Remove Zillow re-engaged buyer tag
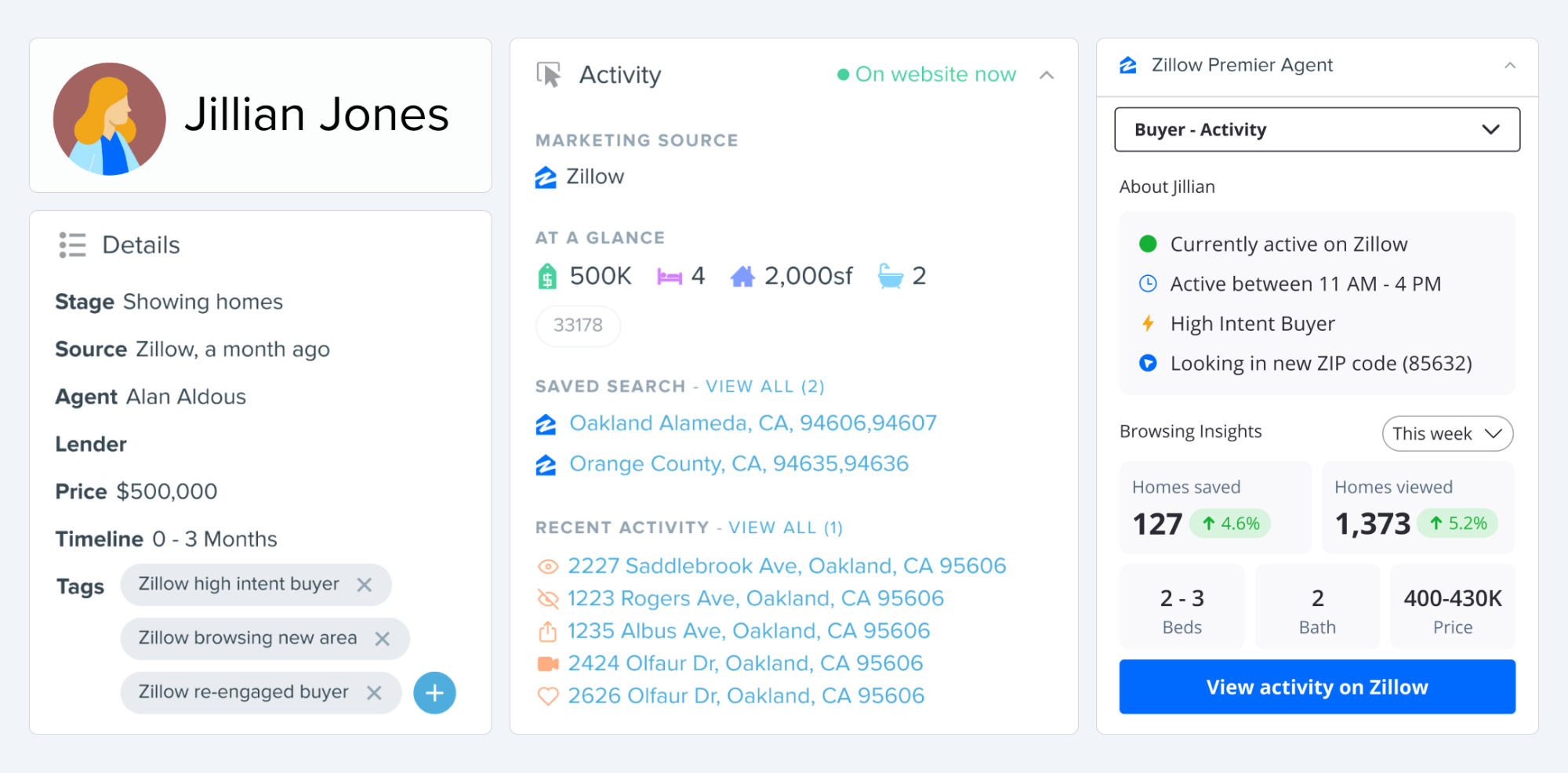The width and height of the screenshot is (1568, 773). [x=374, y=693]
